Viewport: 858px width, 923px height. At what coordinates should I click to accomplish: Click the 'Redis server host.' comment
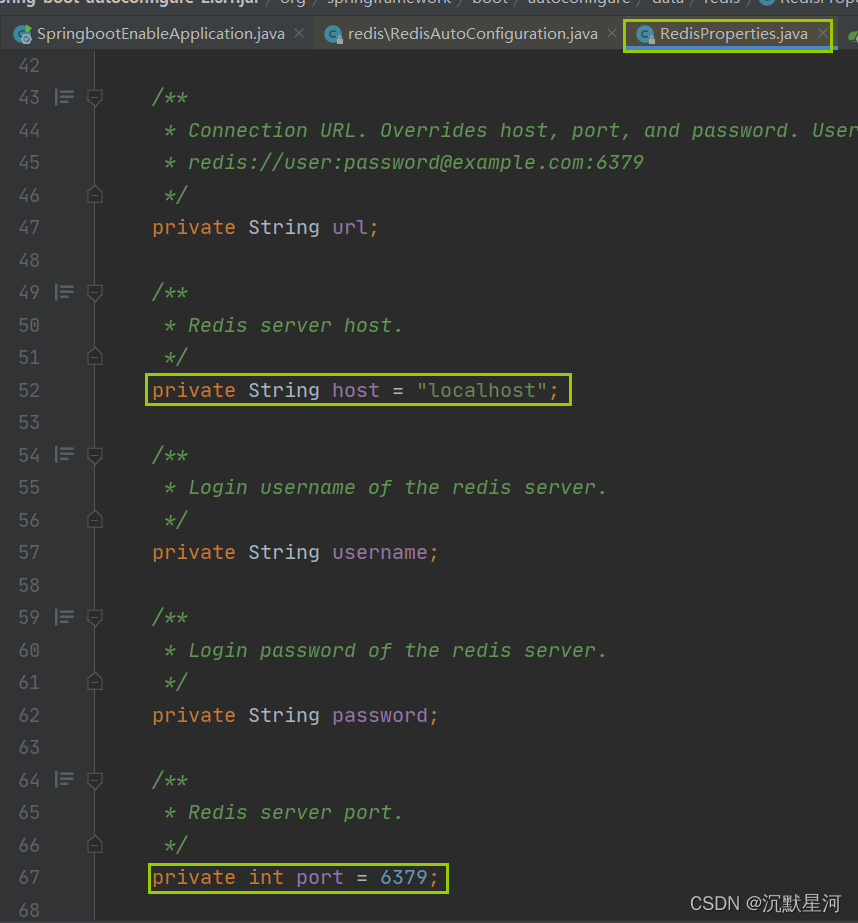[x=295, y=325]
